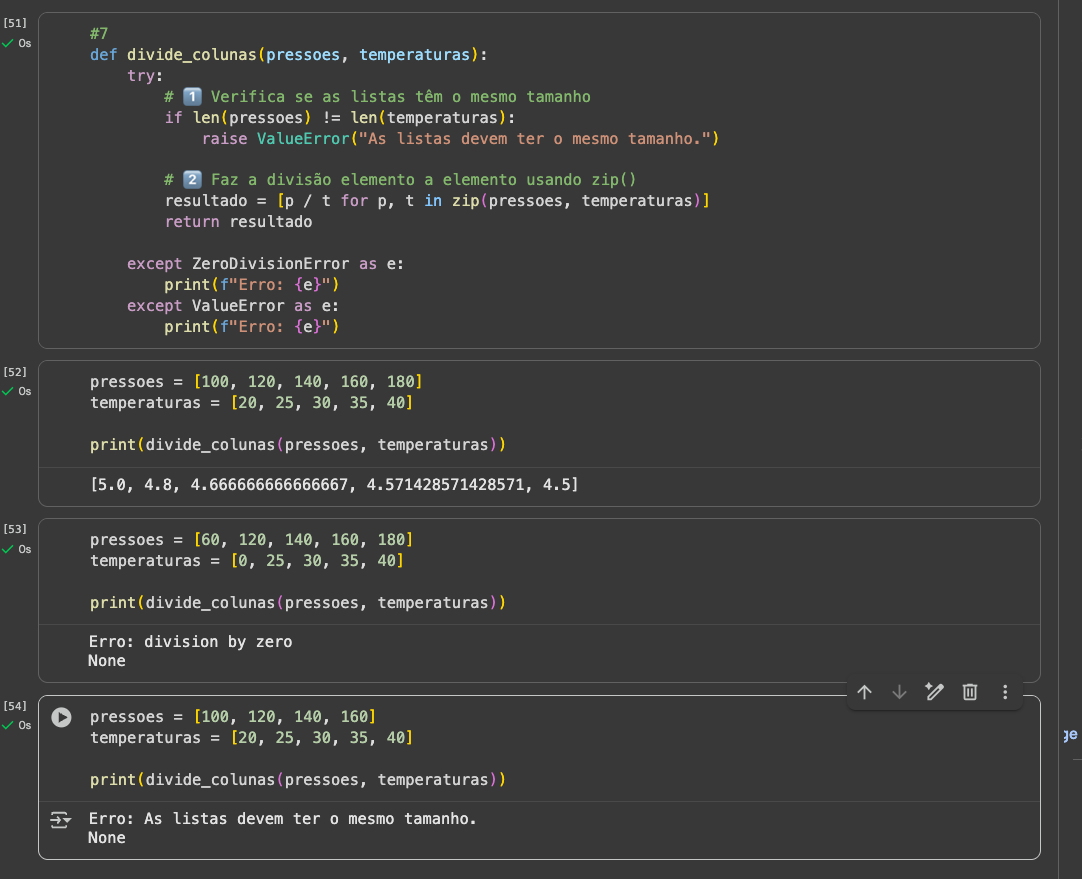Image resolution: width=1082 pixels, height=879 pixels.
Task: Click the 'mesmo tamanho' error output text
Action: [x=282, y=819]
